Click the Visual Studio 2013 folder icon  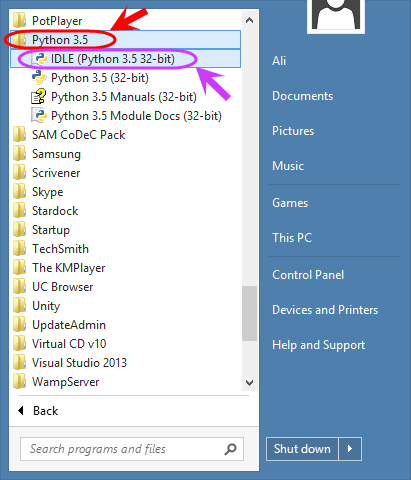click(x=19, y=363)
